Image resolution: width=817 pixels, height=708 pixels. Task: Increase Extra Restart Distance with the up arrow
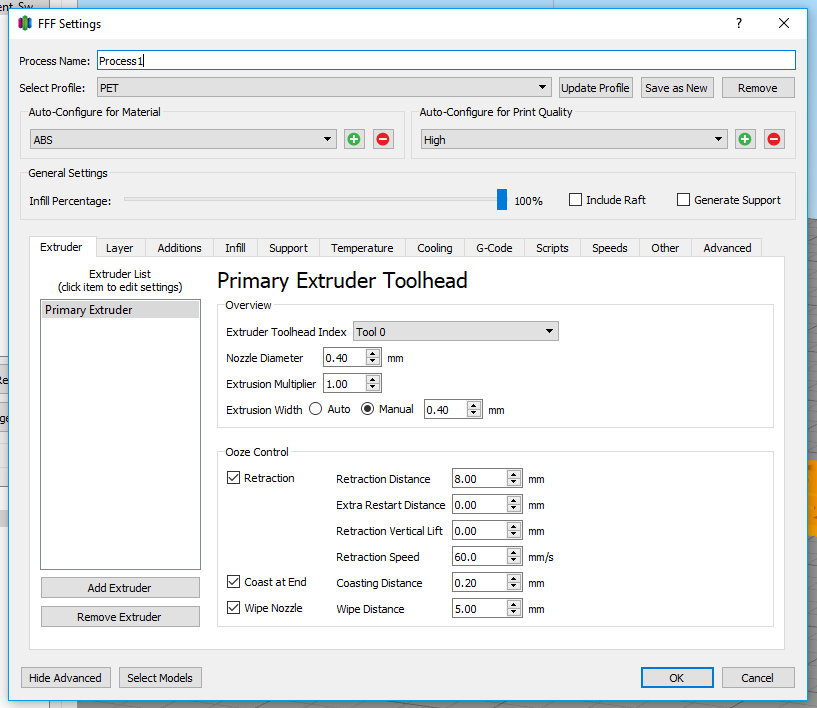tap(514, 501)
